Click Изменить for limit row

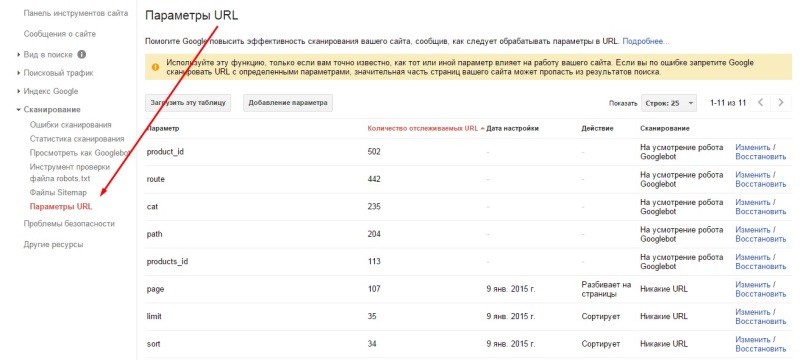click(x=753, y=312)
